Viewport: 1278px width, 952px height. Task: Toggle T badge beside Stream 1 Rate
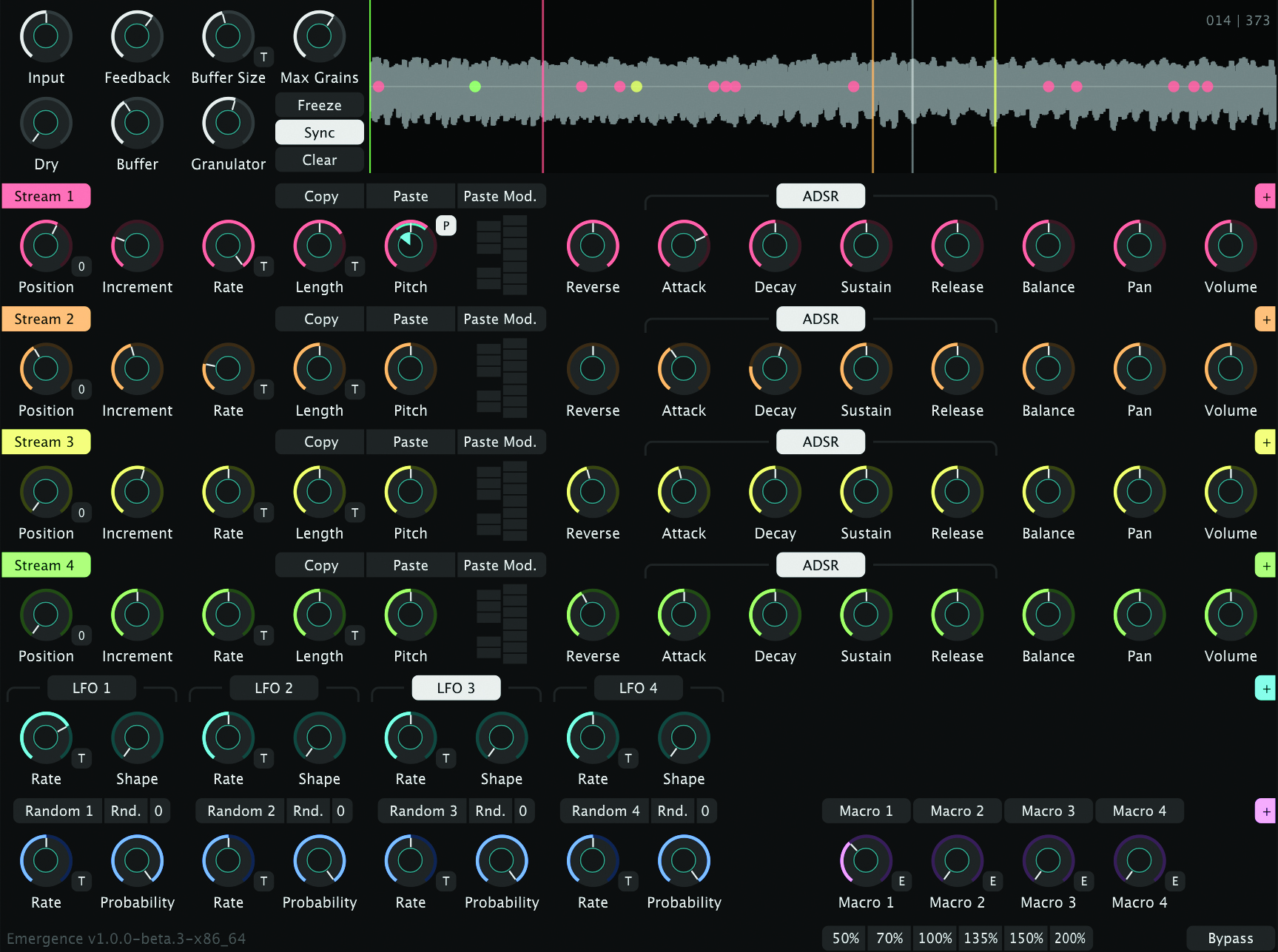point(264,266)
